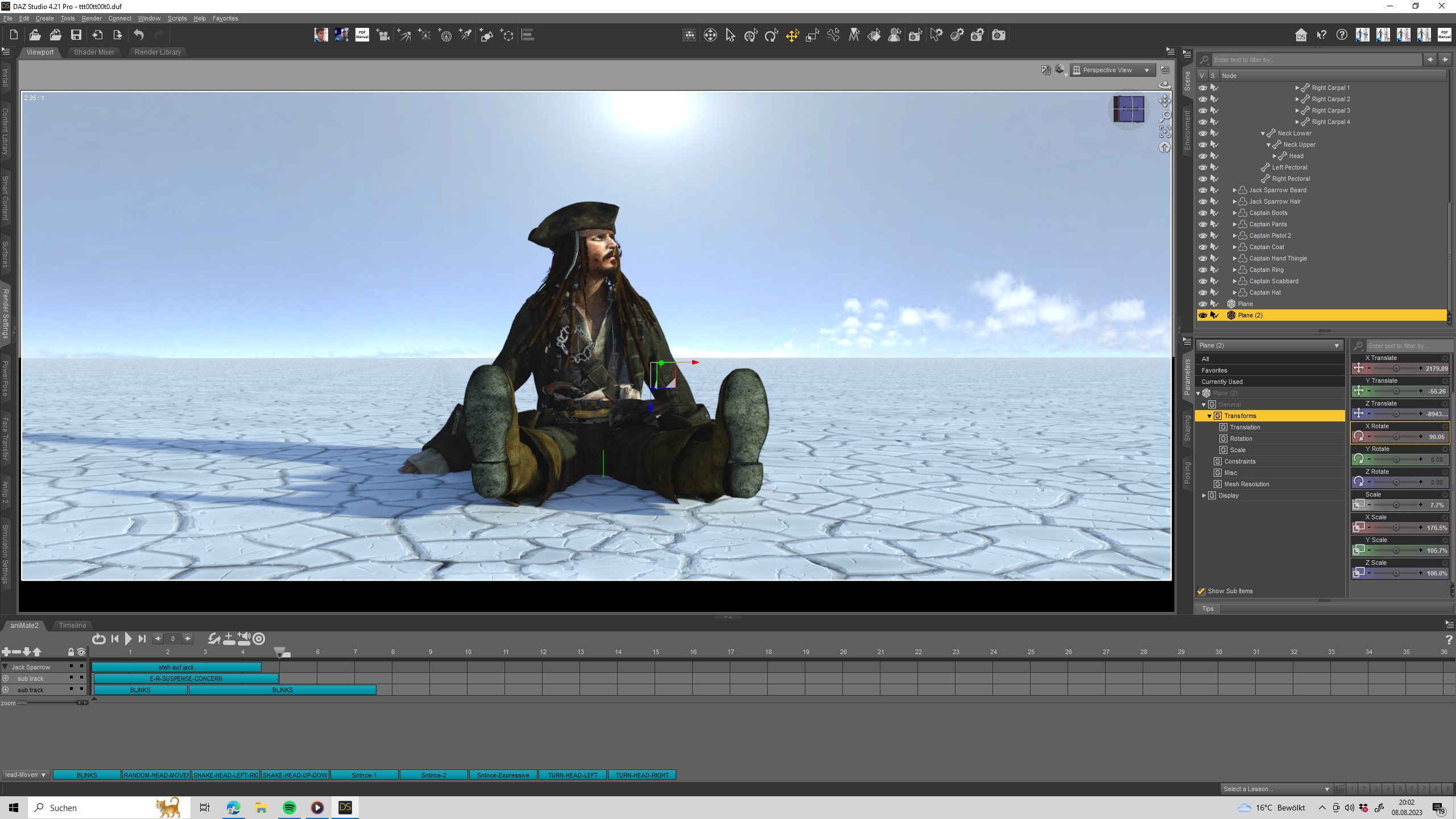Collapse the Neck Lower node
This screenshot has width=1456, height=819.
click(x=1263, y=133)
